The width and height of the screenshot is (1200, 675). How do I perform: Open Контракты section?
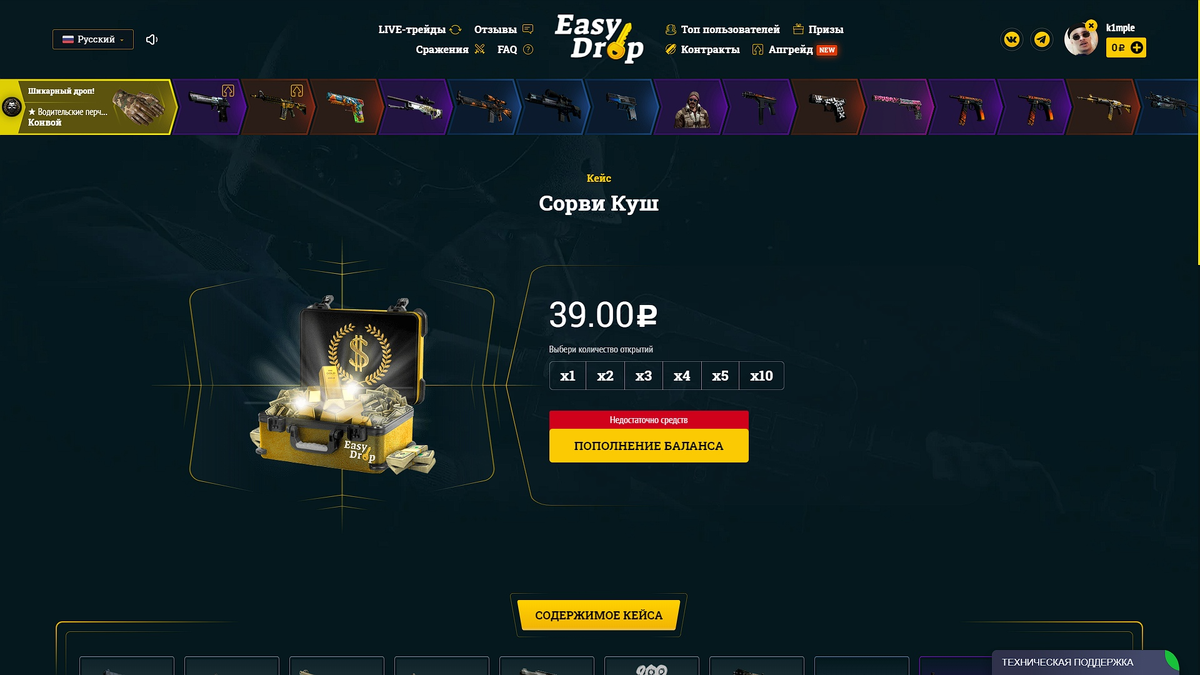702,49
